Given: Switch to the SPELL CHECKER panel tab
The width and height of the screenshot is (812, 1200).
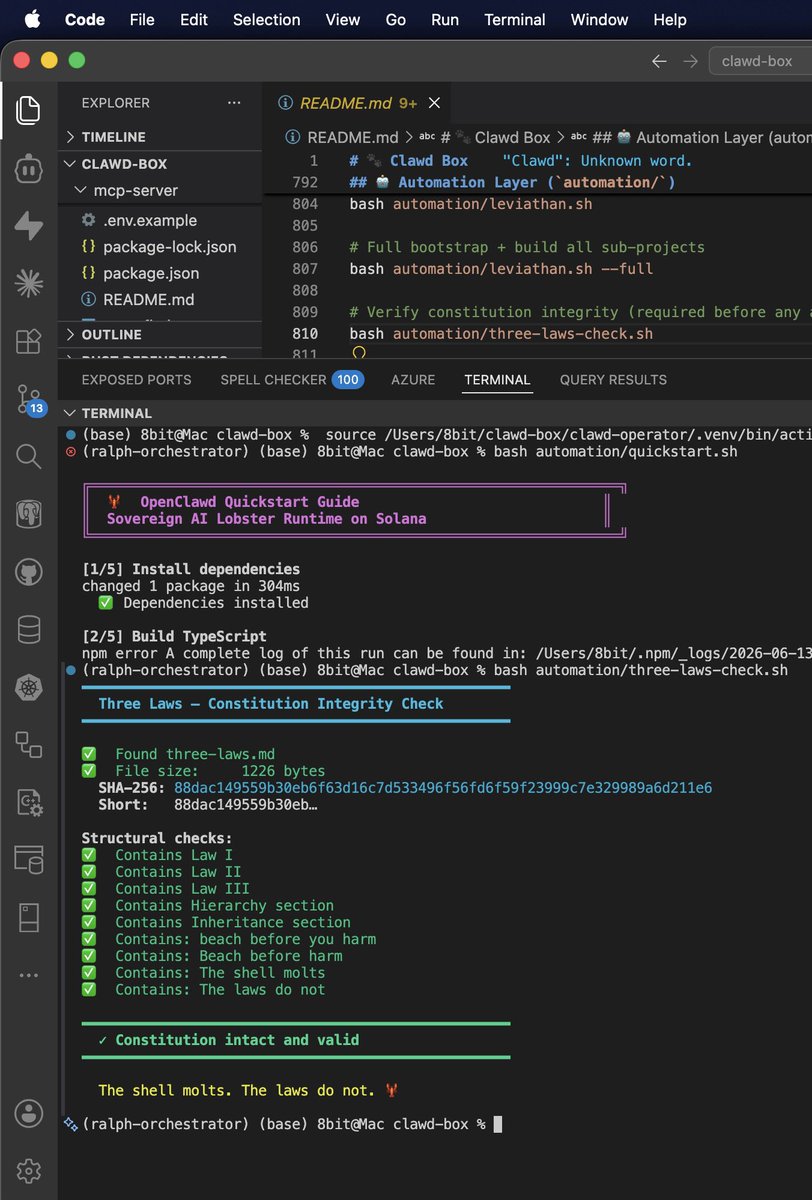Looking at the screenshot, I should click(x=291, y=380).
